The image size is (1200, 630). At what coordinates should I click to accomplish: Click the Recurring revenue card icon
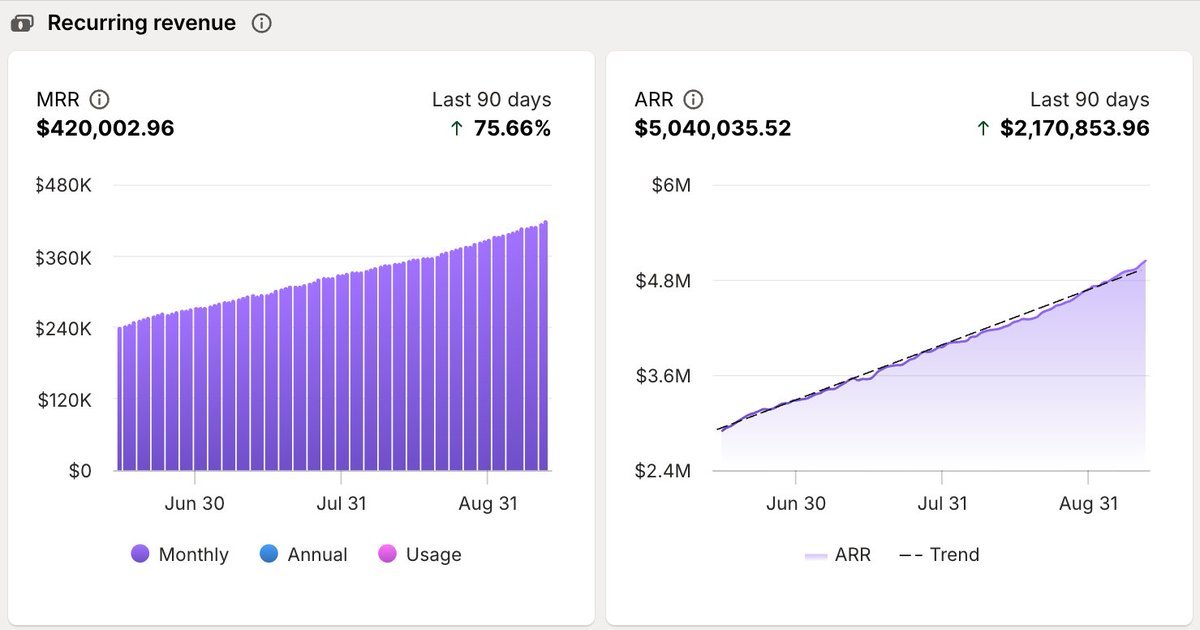pos(22,23)
